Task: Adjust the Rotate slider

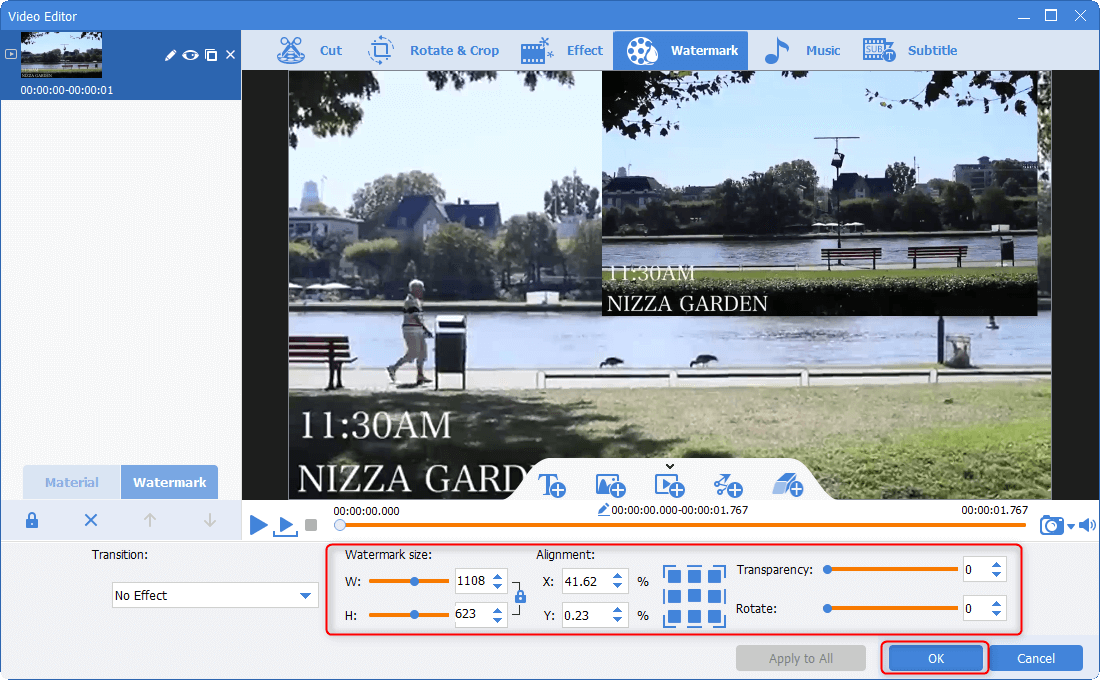Action: point(891,608)
